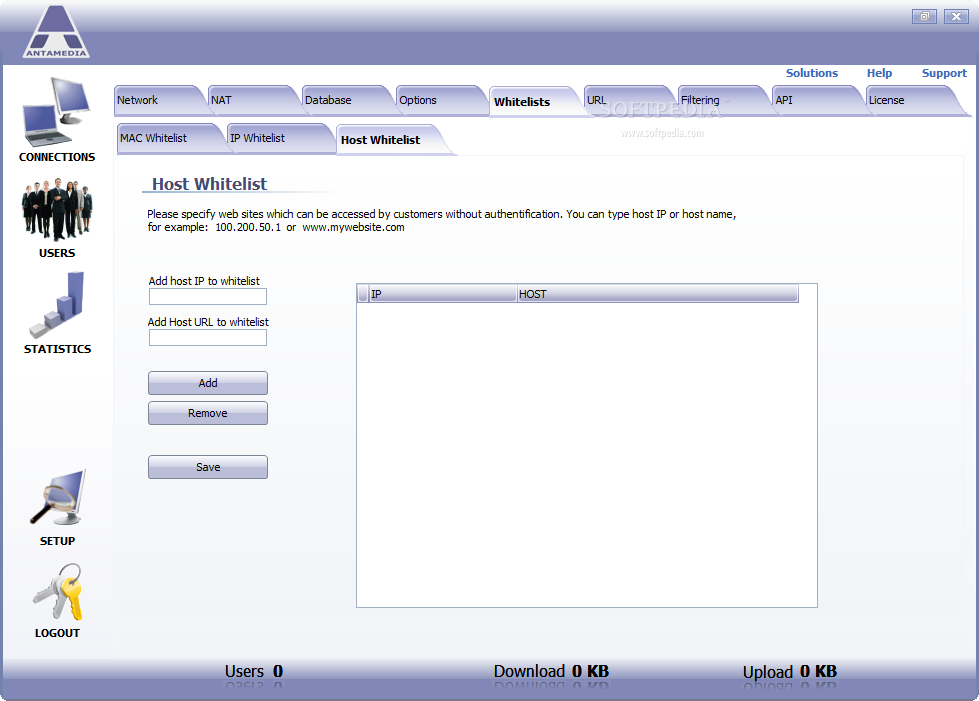The image size is (979, 701).
Task: Open the Support link
Action: point(944,73)
